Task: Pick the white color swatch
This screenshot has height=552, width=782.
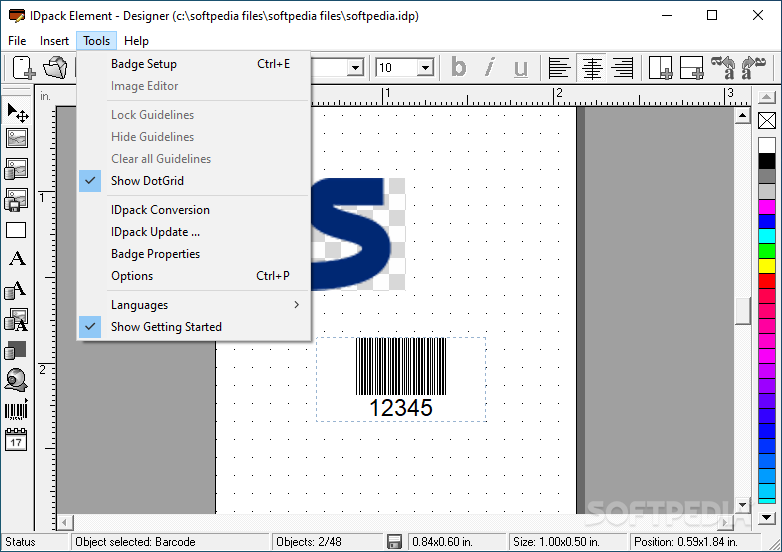Action: click(x=767, y=146)
